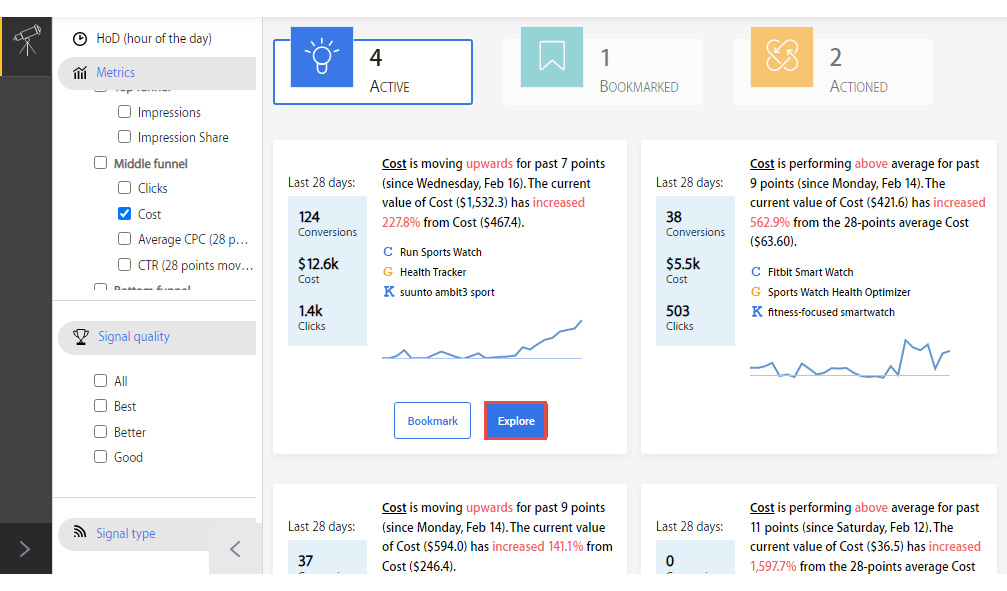The image size is (1007, 591).
Task: Click the Explore button on first card
Action: [x=516, y=421]
